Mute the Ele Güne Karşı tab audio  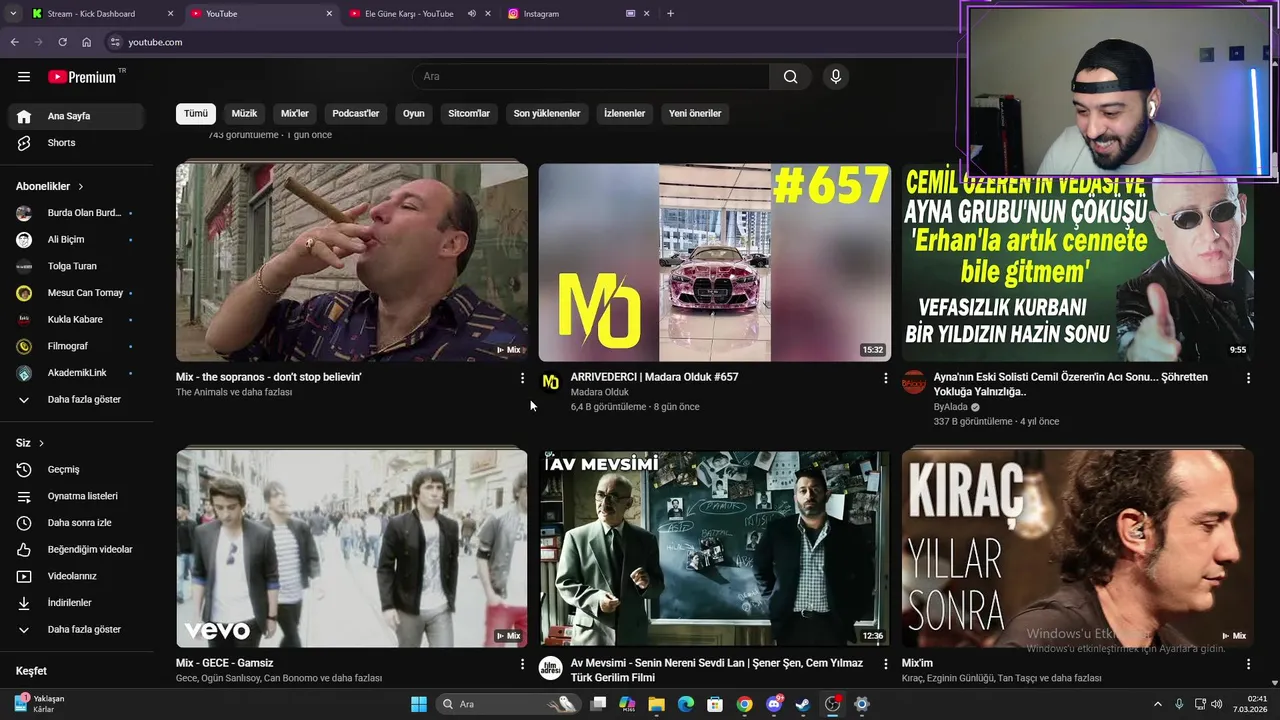pyautogui.click(x=471, y=14)
